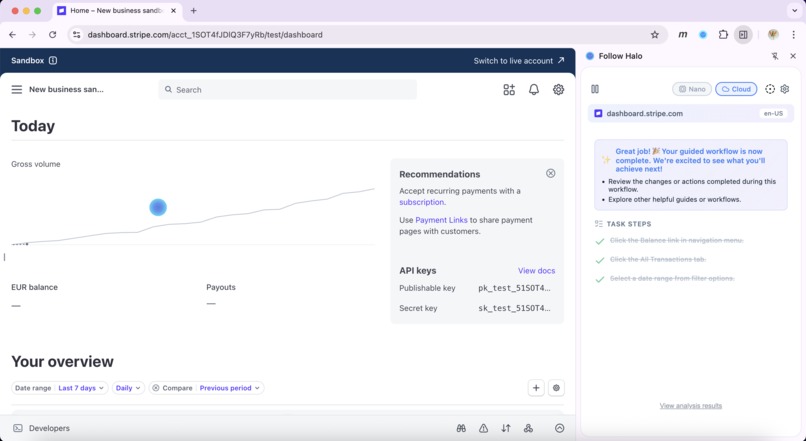Toggle the browser side panel button

(x=743, y=35)
